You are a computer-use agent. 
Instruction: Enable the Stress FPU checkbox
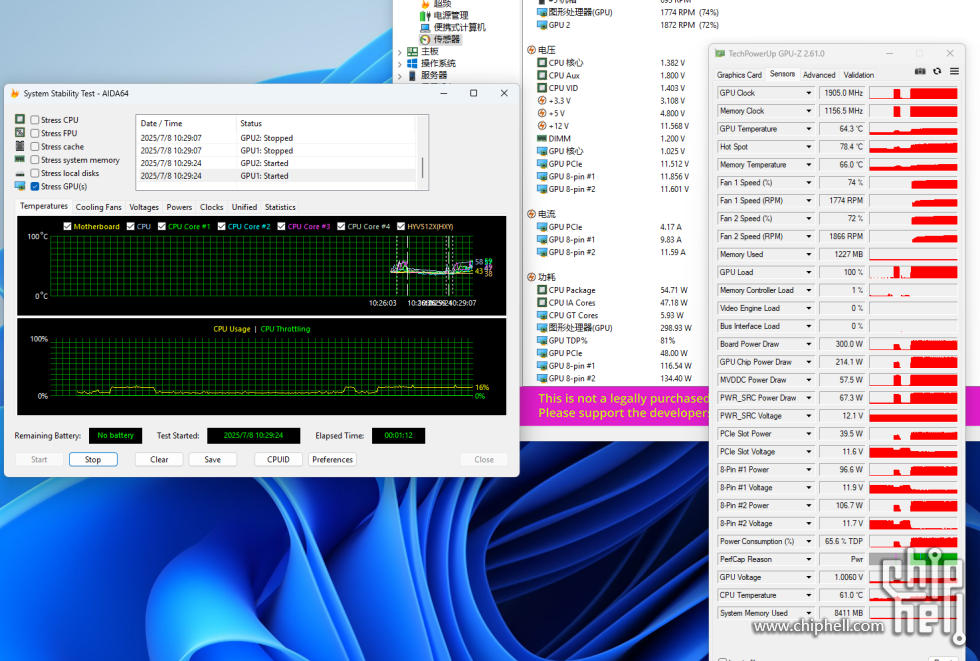35,133
